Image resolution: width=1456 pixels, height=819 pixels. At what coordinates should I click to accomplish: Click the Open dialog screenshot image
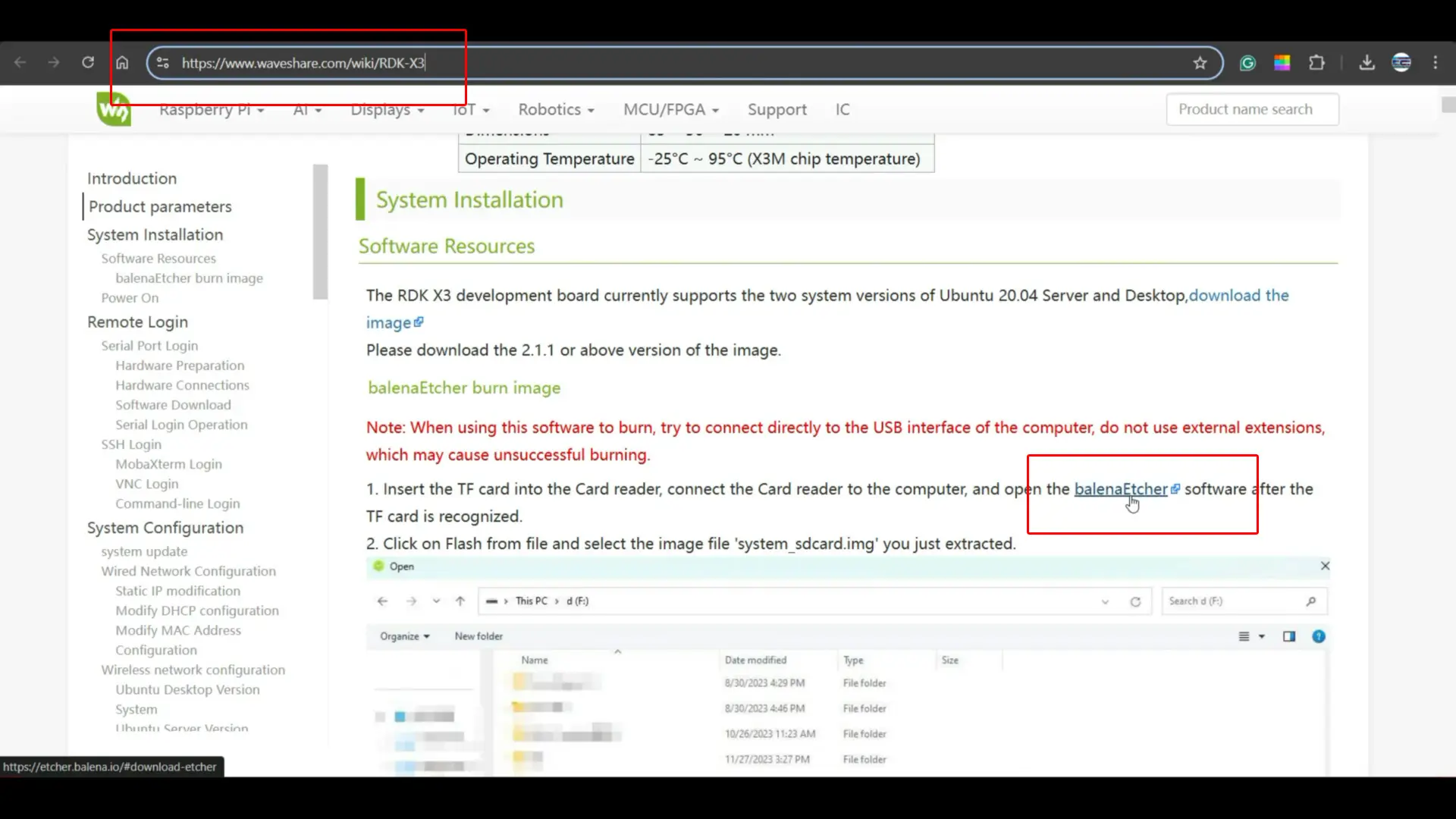pos(848,667)
